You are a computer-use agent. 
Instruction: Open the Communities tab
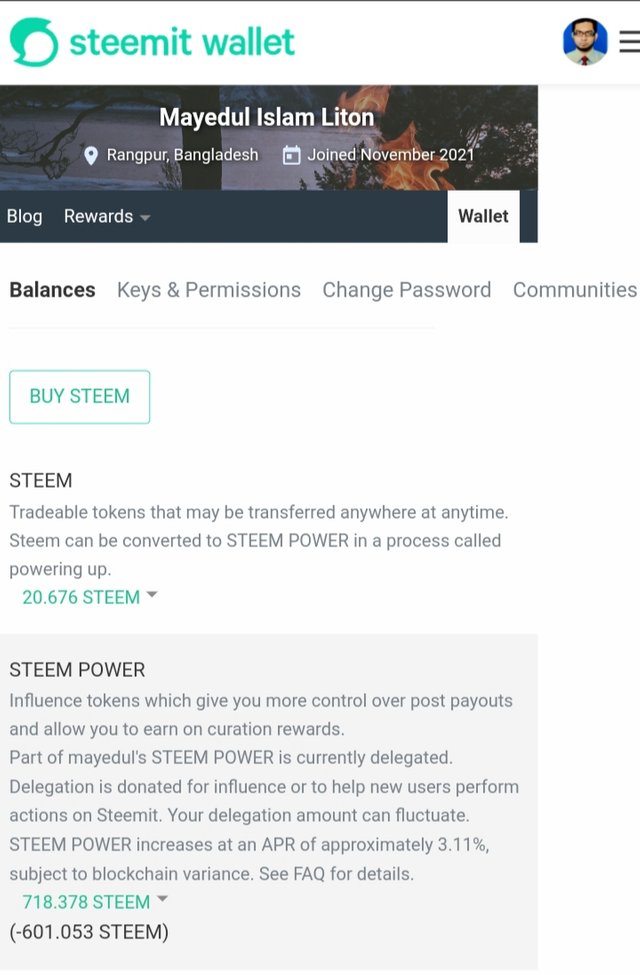(x=574, y=290)
